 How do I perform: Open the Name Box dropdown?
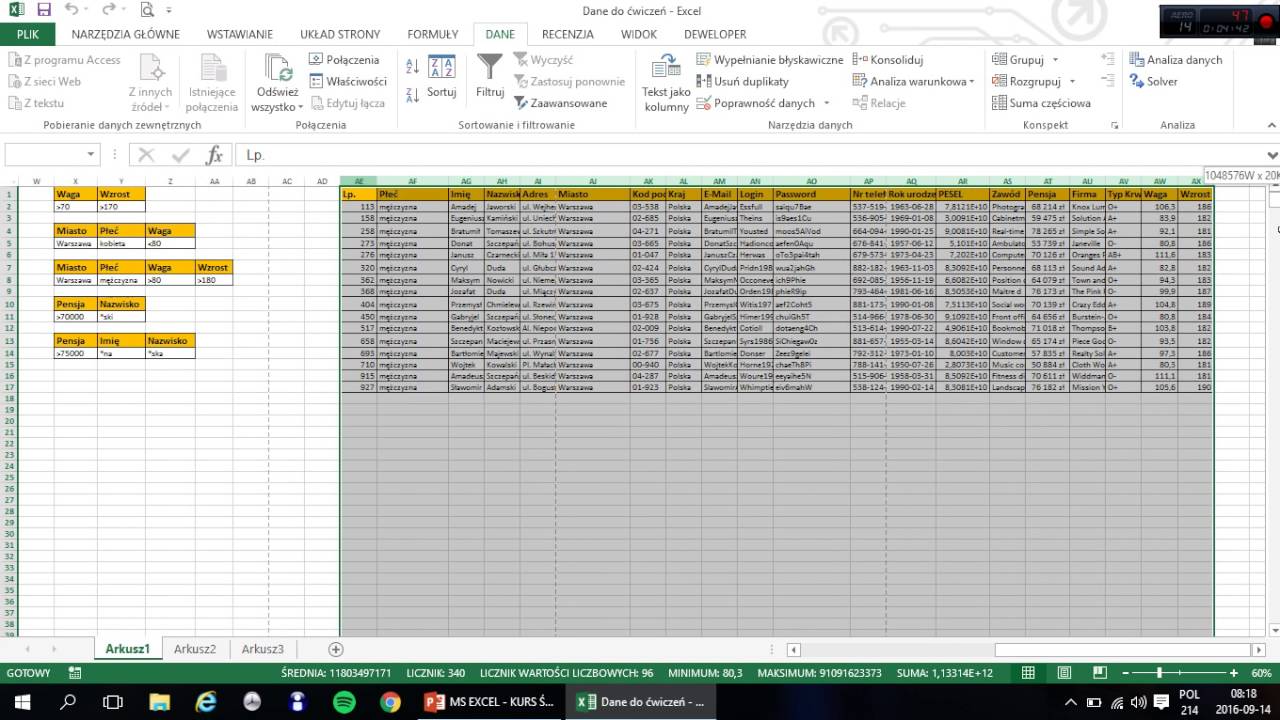(91, 155)
